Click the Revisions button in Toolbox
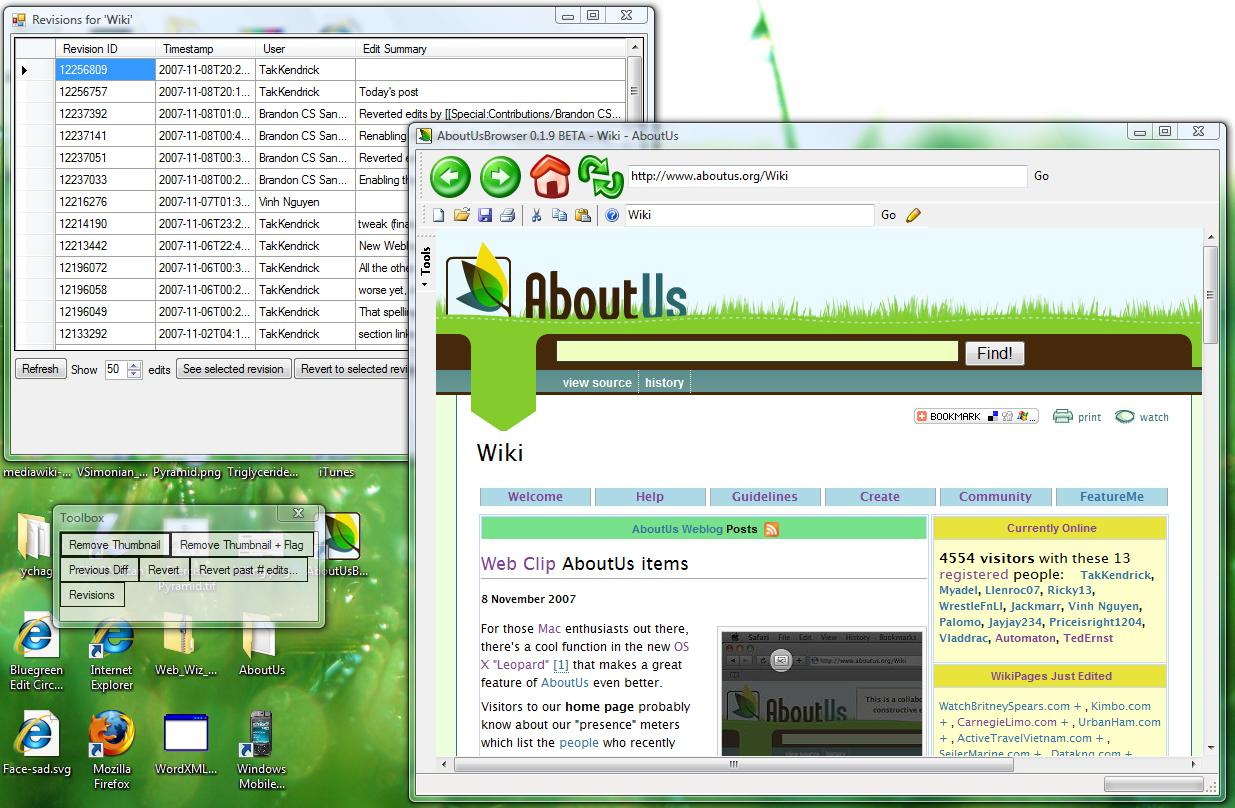 [x=92, y=595]
